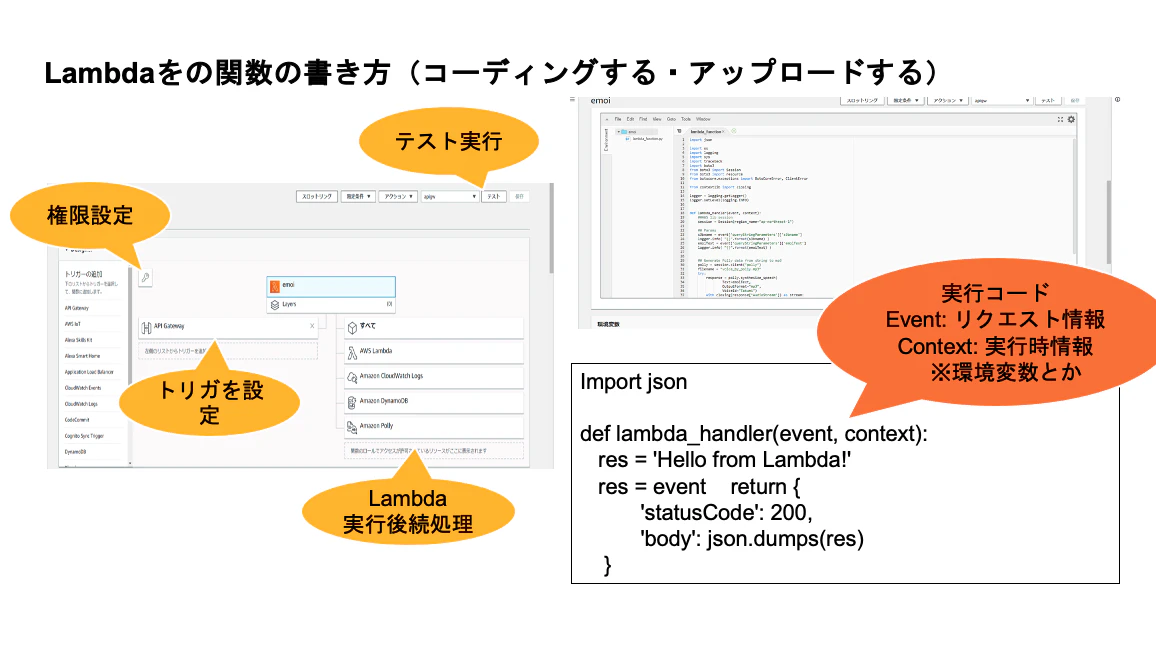The image size is (1156, 652).
Task: Open アクション dropdown in the code editor screenshot
Action: tap(947, 100)
